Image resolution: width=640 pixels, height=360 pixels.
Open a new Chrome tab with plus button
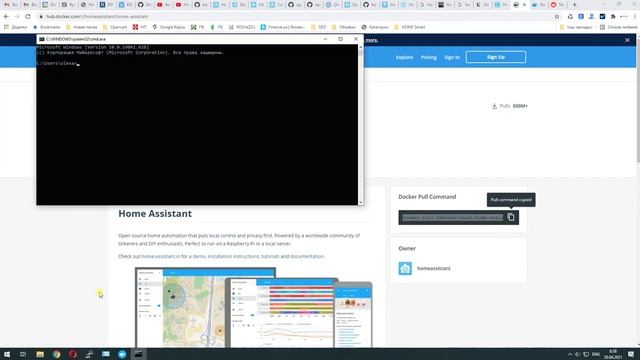coord(574,5)
